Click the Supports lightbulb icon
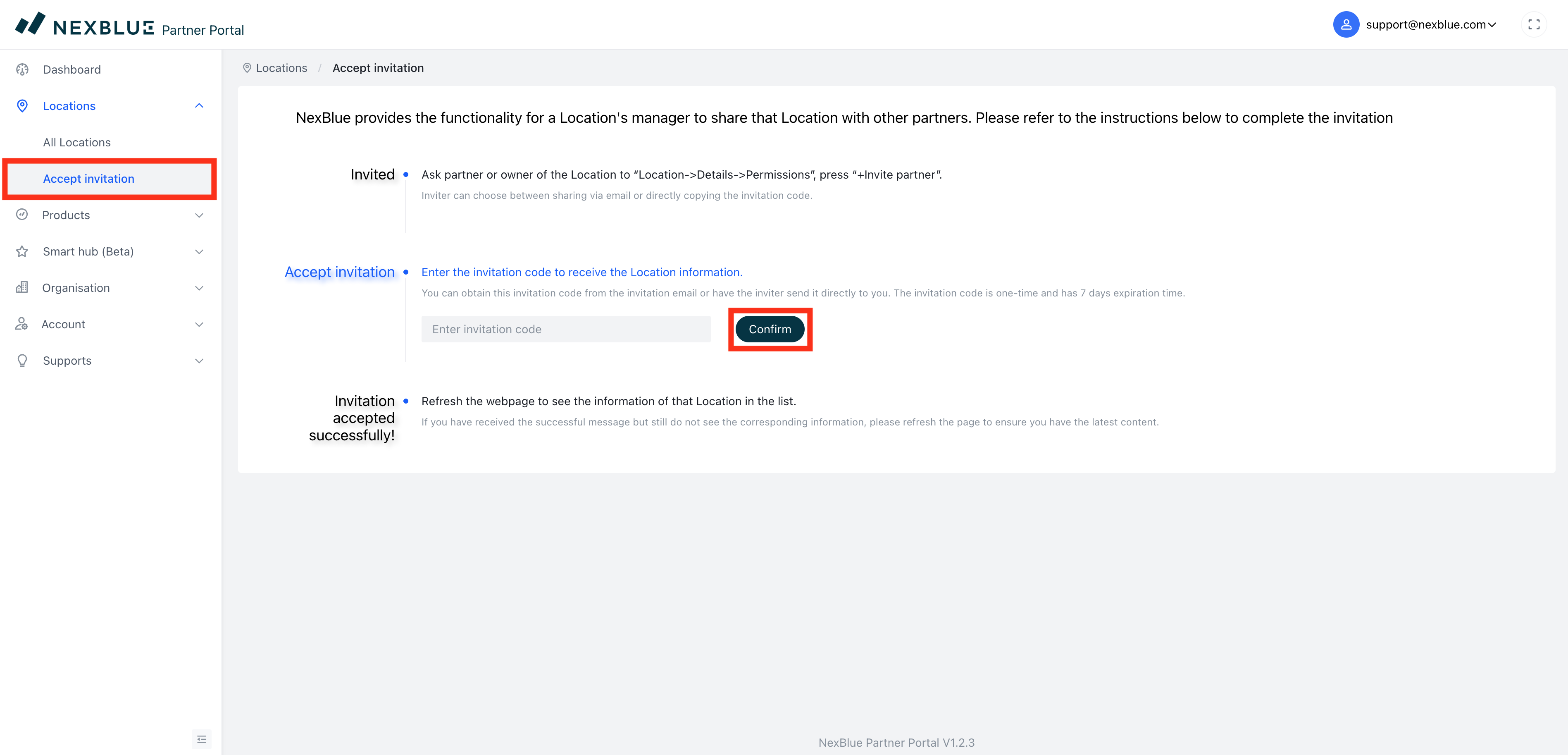Screen dimensions: 1568x755 (22, 361)
